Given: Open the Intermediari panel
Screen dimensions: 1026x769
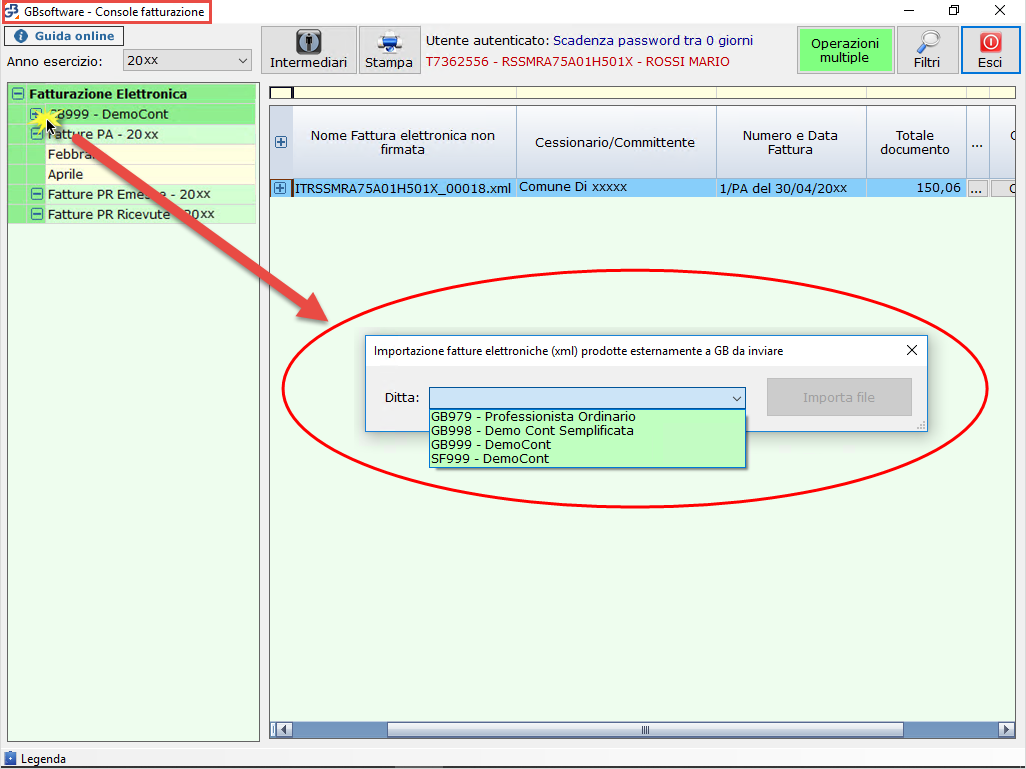Looking at the screenshot, I should coord(308,49).
